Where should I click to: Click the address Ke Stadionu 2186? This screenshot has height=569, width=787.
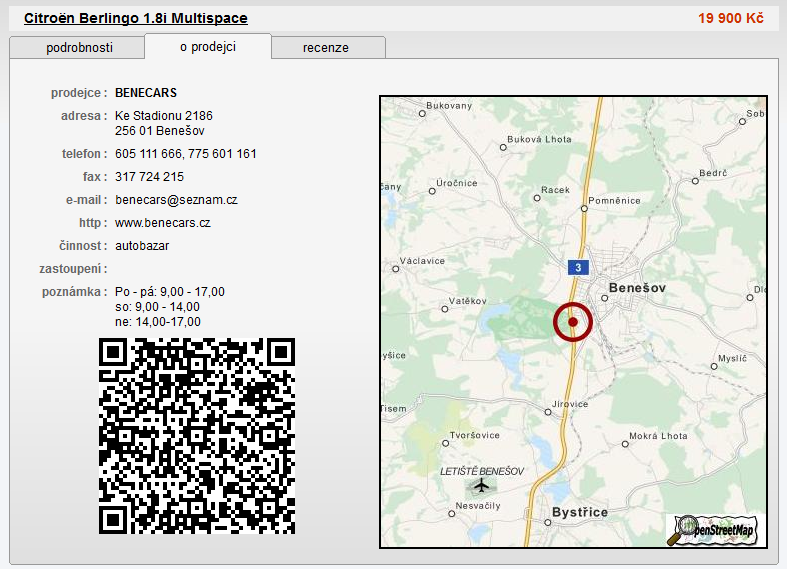[164, 116]
